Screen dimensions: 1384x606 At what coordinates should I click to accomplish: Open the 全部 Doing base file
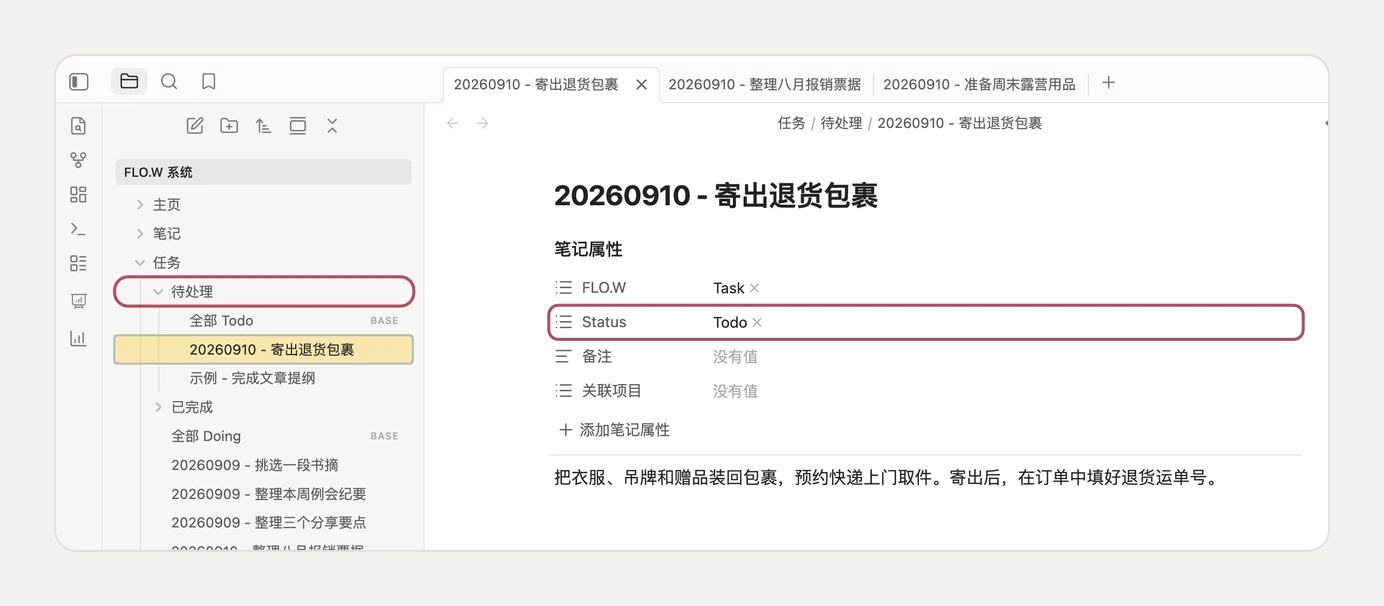(206, 436)
